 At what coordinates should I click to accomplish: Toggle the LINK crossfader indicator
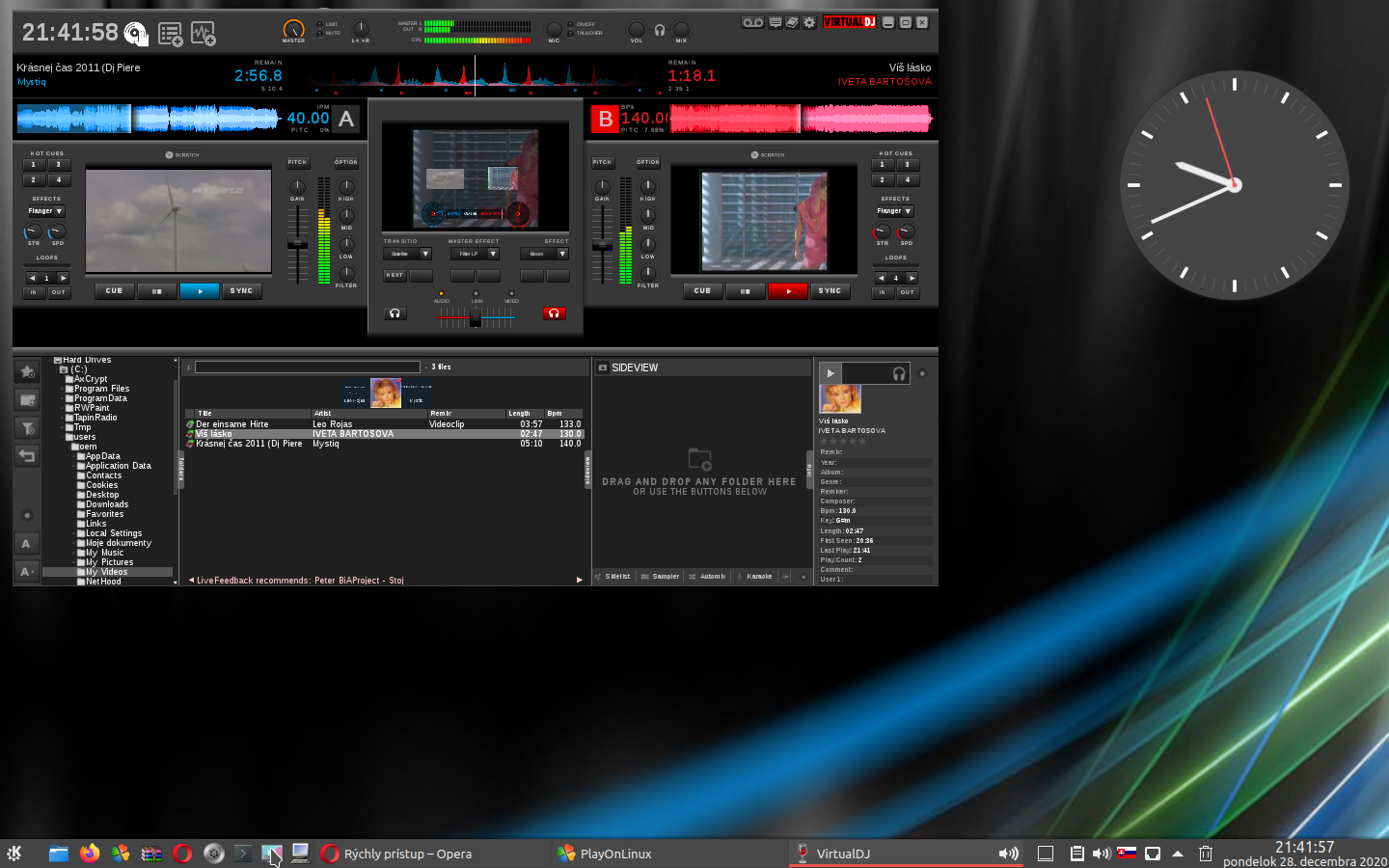(477, 293)
